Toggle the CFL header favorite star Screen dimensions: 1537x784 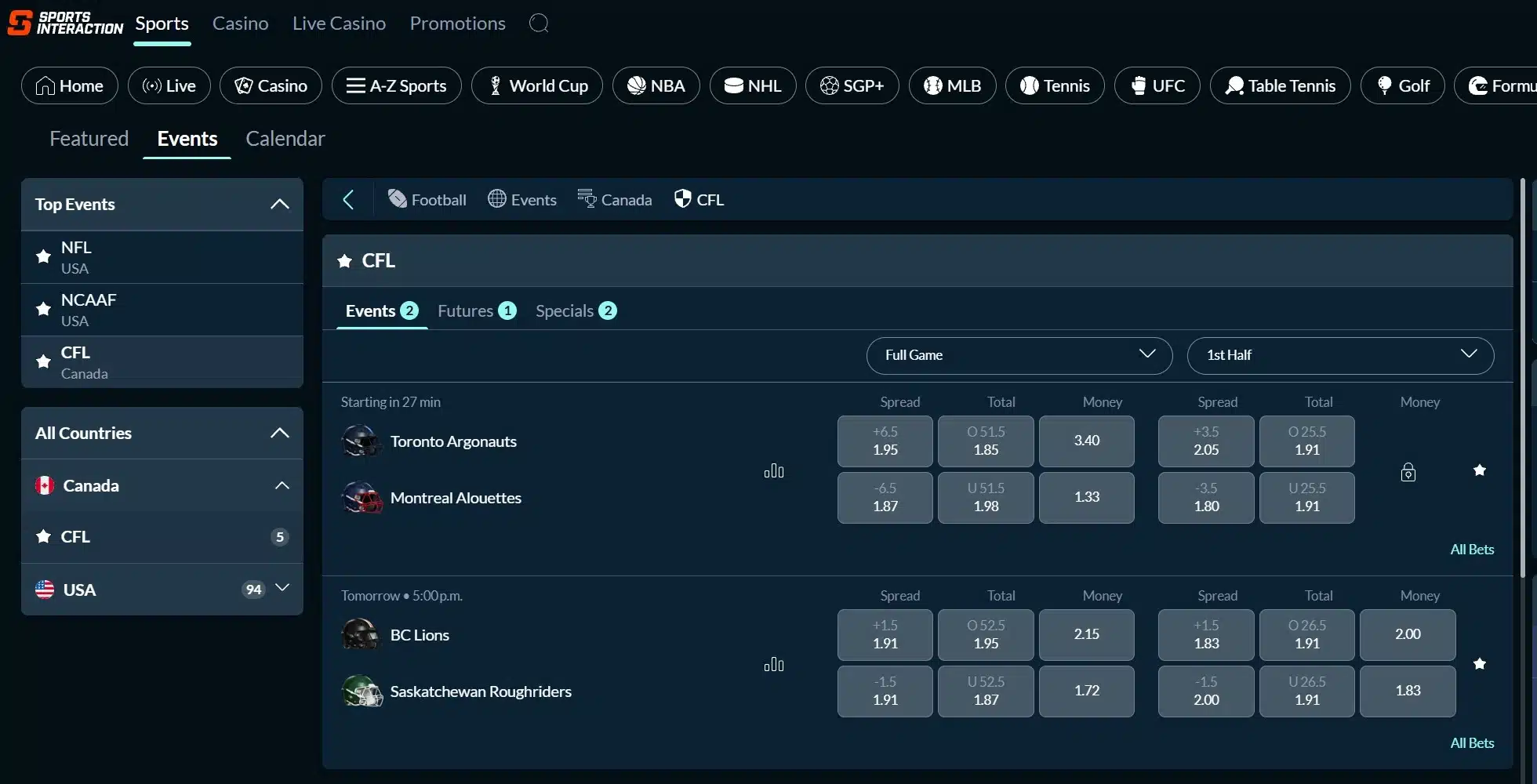(344, 261)
